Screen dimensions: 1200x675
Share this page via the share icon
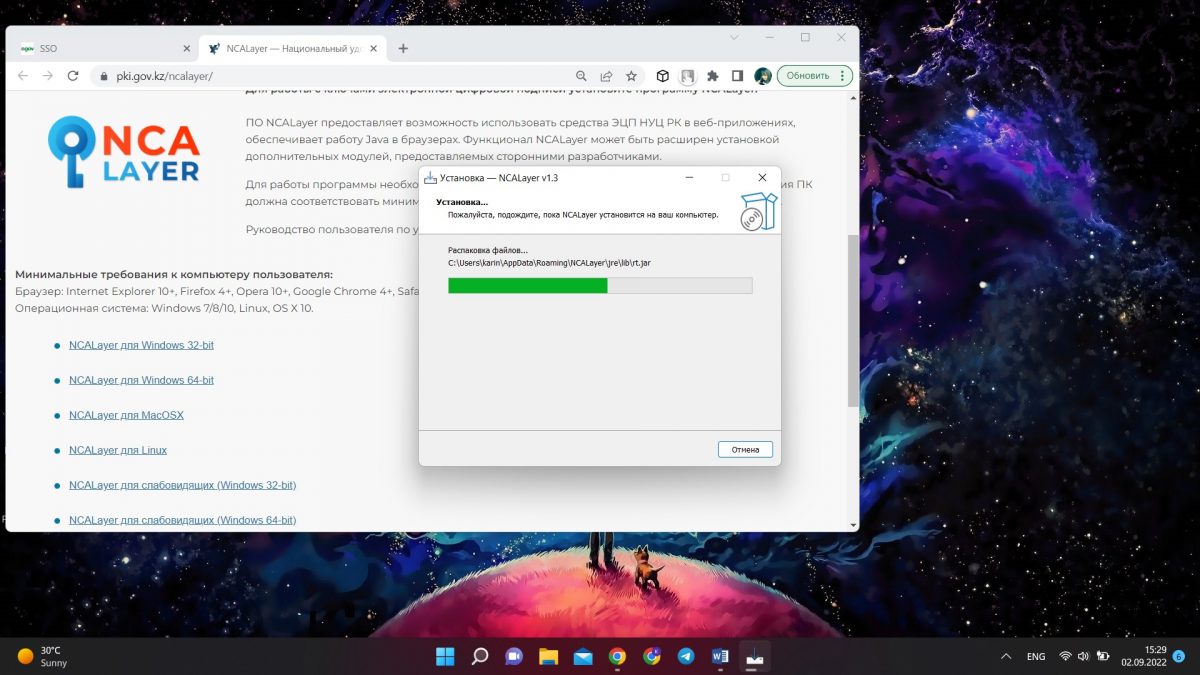pos(606,76)
